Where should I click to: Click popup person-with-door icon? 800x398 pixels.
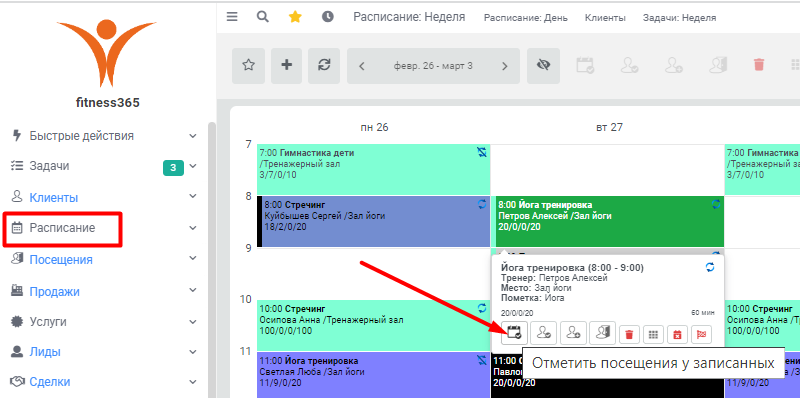pos(603,333)
